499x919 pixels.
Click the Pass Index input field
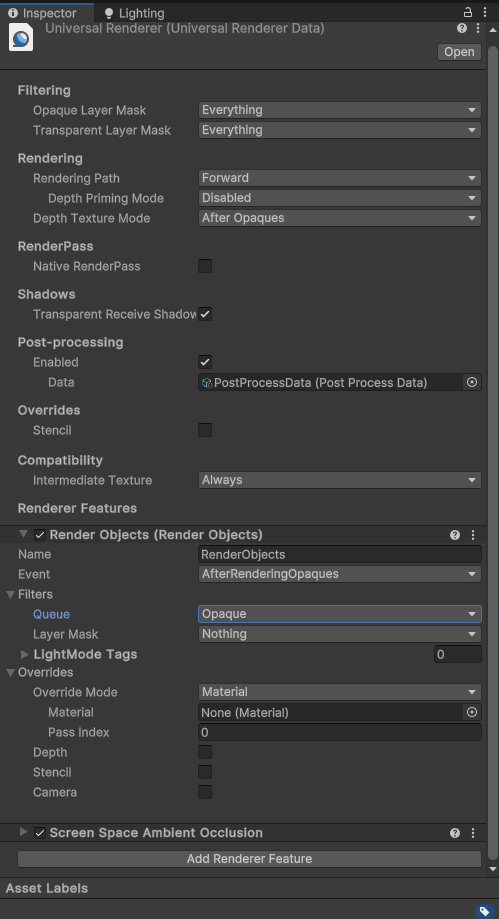tap(340, 732)
